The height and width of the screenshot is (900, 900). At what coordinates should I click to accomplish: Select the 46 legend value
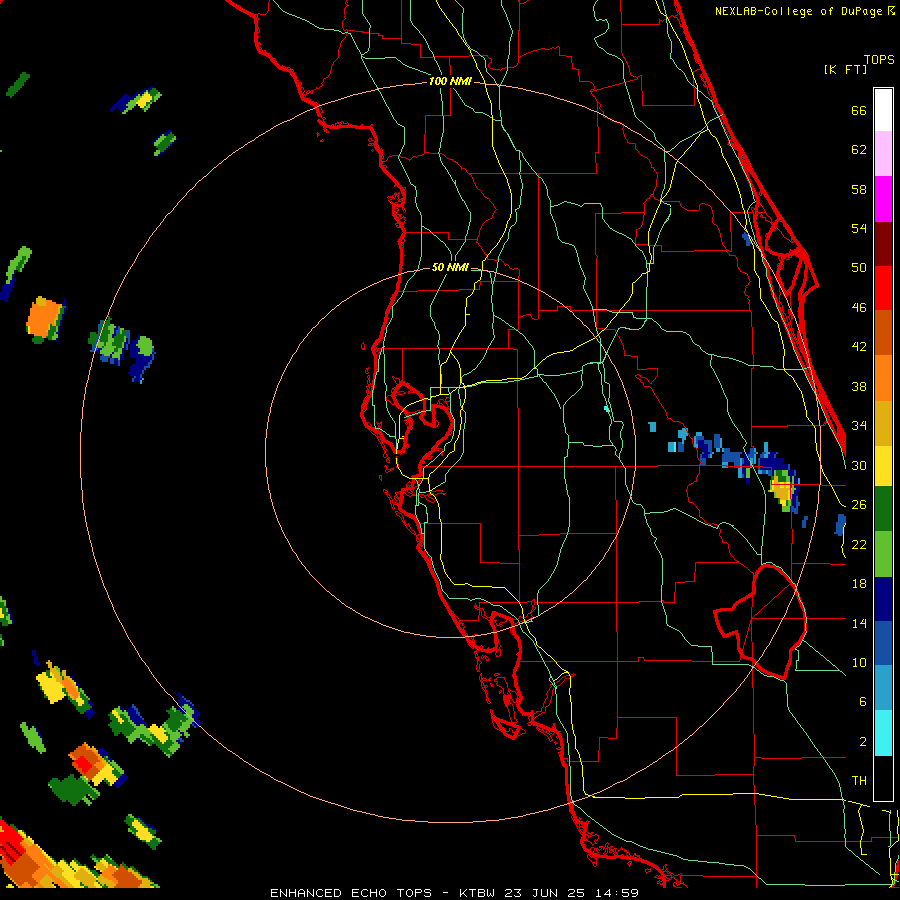[x=859, y=308]
